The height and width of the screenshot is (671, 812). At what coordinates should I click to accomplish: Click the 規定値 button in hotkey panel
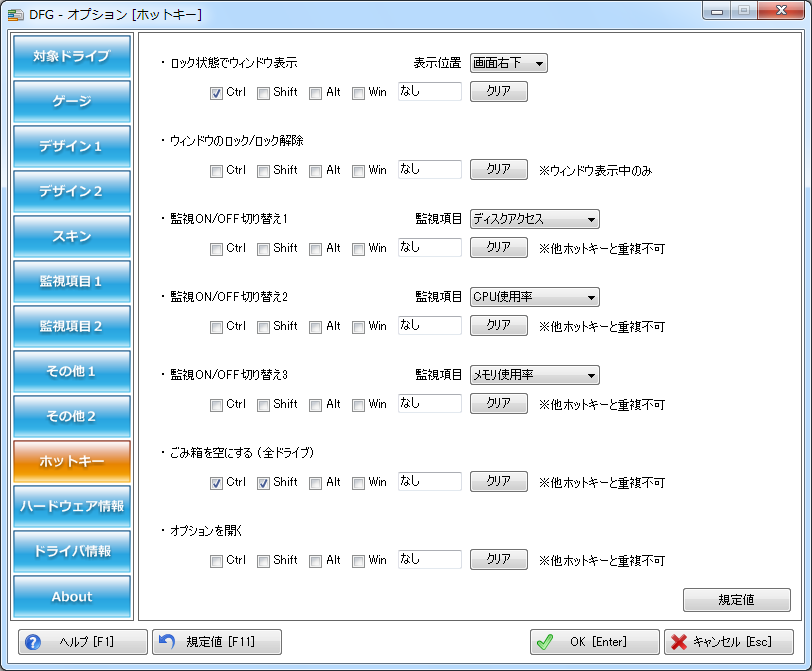click(736, 600)
